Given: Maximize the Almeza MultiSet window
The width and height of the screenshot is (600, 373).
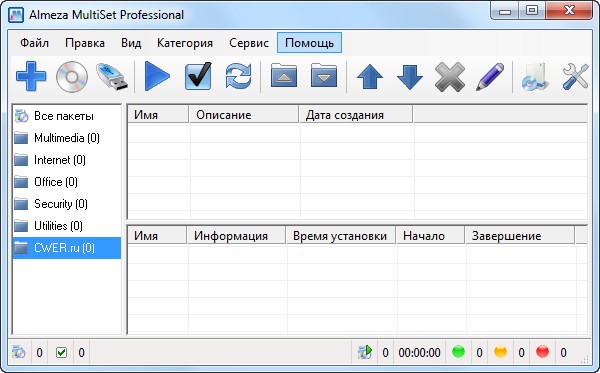Looking at the screenshot, I should [532, 10].
